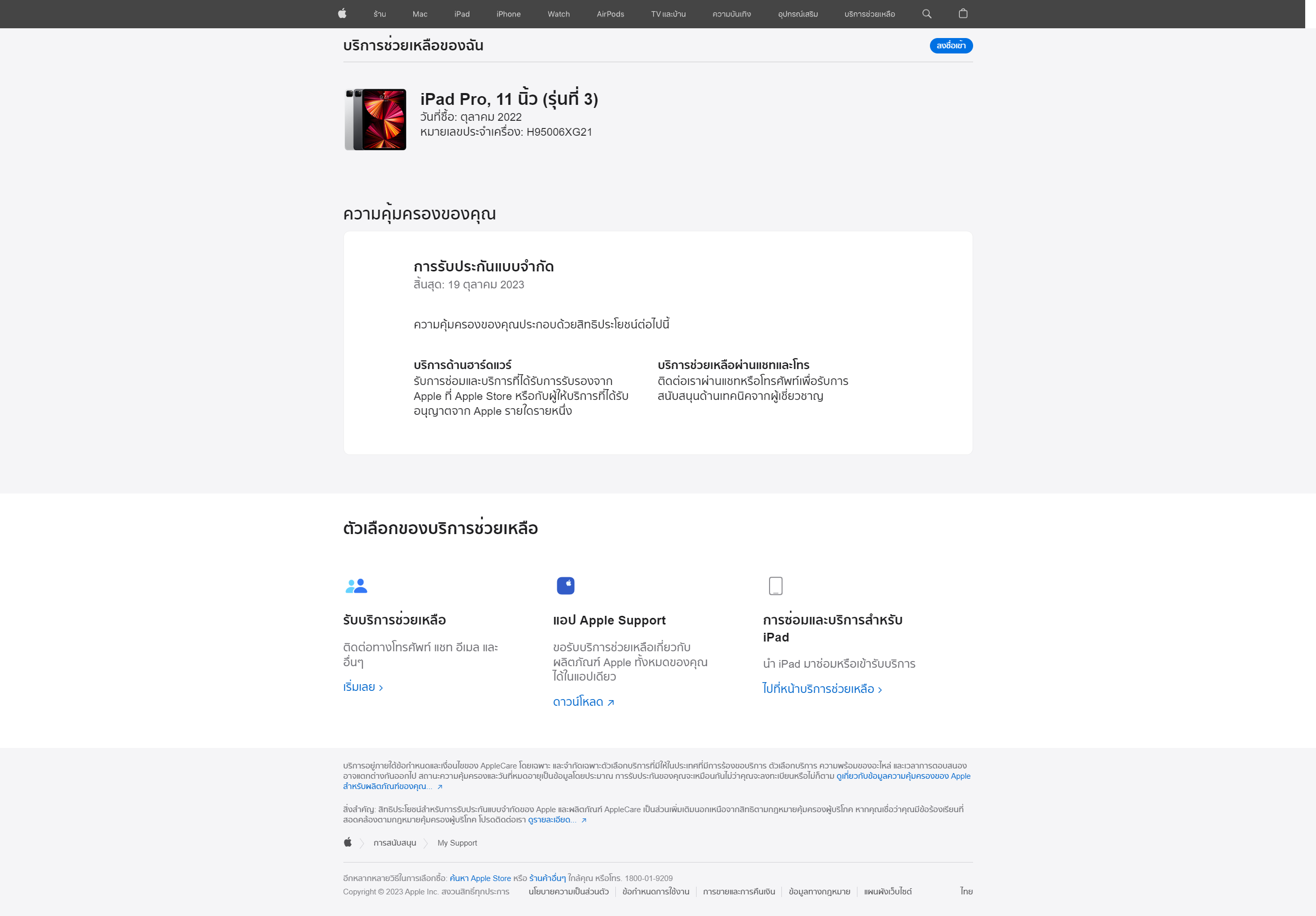Click the two-people support icon
The image size is (1316, 916).
[356, 586]
